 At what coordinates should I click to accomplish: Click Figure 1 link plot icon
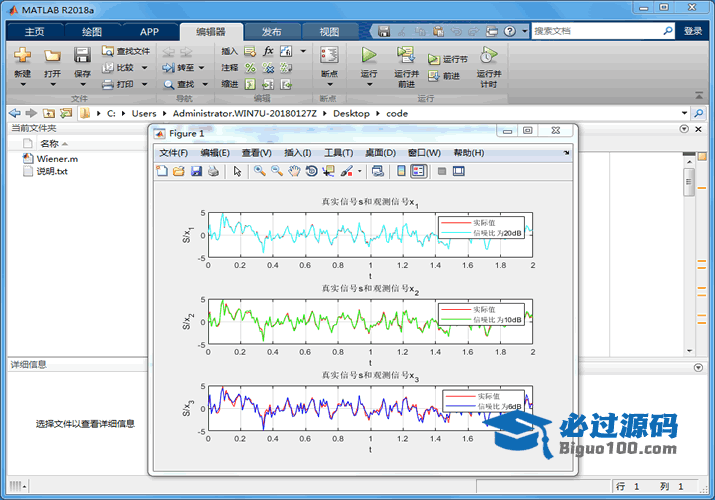[x=378, y=171]
